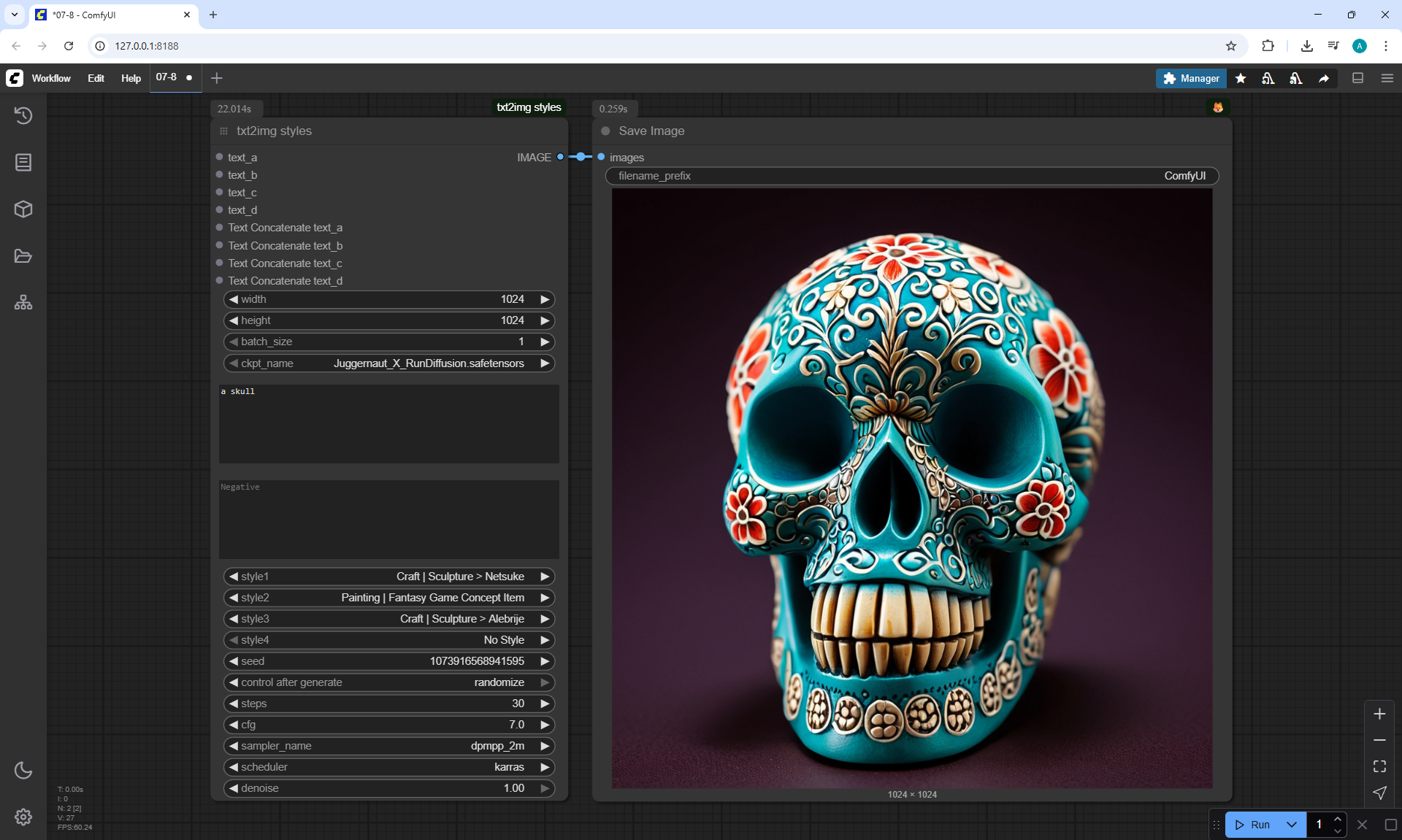1402x840 pixels.
Task: Click the canvas zoom in plus icon
Action: pyautogui.click(x=1379, y=714)
